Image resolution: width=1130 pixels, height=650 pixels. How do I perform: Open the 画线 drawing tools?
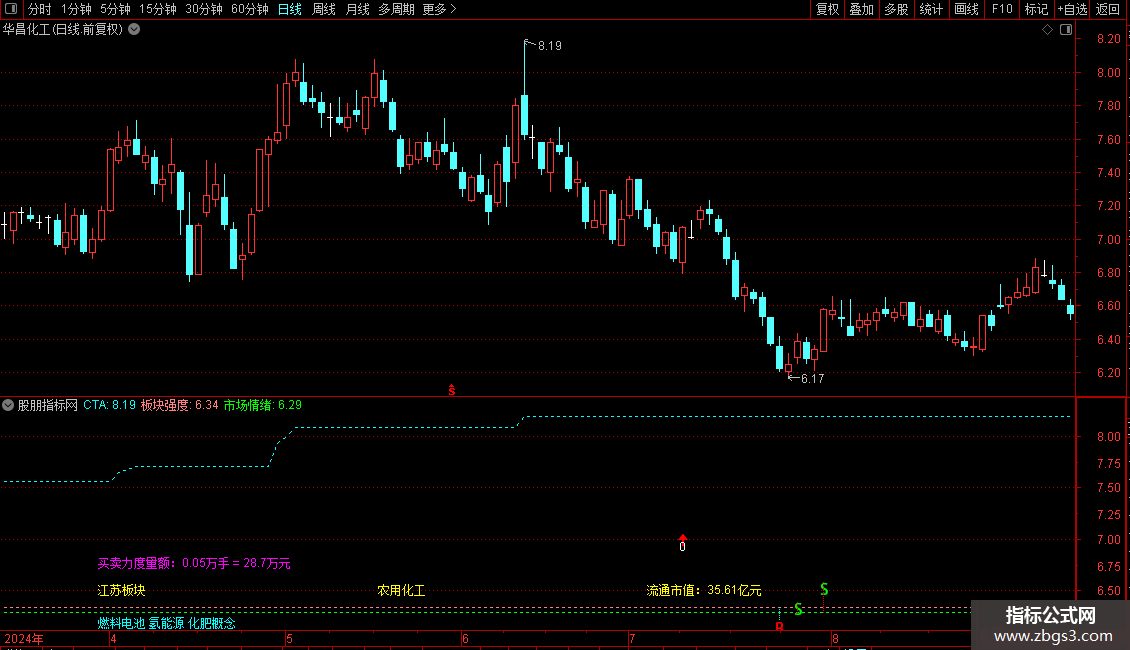pyautogui.click(x=966, y=9)
